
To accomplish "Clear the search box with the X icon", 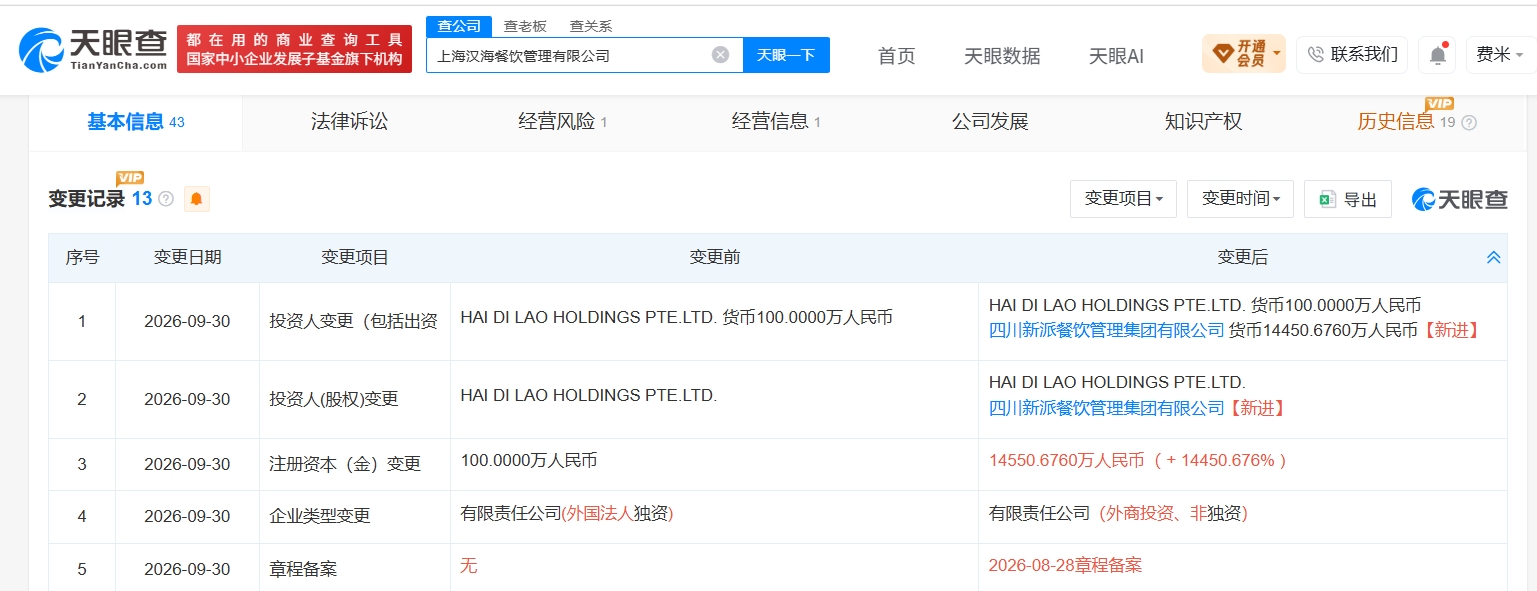I will (720, 55).
